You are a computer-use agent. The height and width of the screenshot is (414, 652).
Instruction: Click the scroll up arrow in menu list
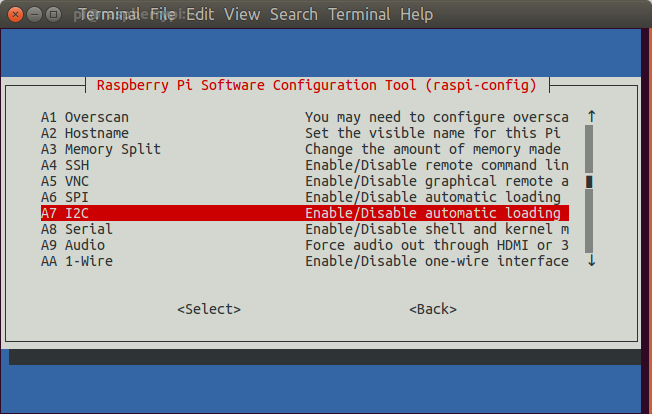(591, 117)
